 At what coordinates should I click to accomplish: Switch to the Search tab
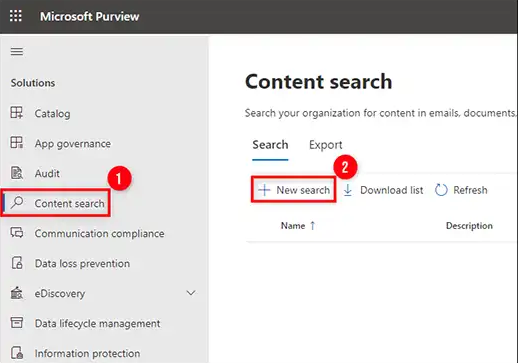tap(270, 145)
